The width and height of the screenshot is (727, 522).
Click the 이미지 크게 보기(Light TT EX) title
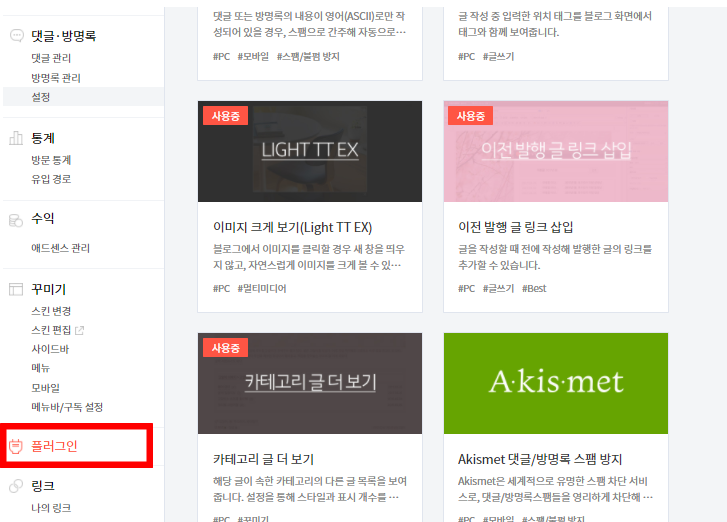(293, 227)
